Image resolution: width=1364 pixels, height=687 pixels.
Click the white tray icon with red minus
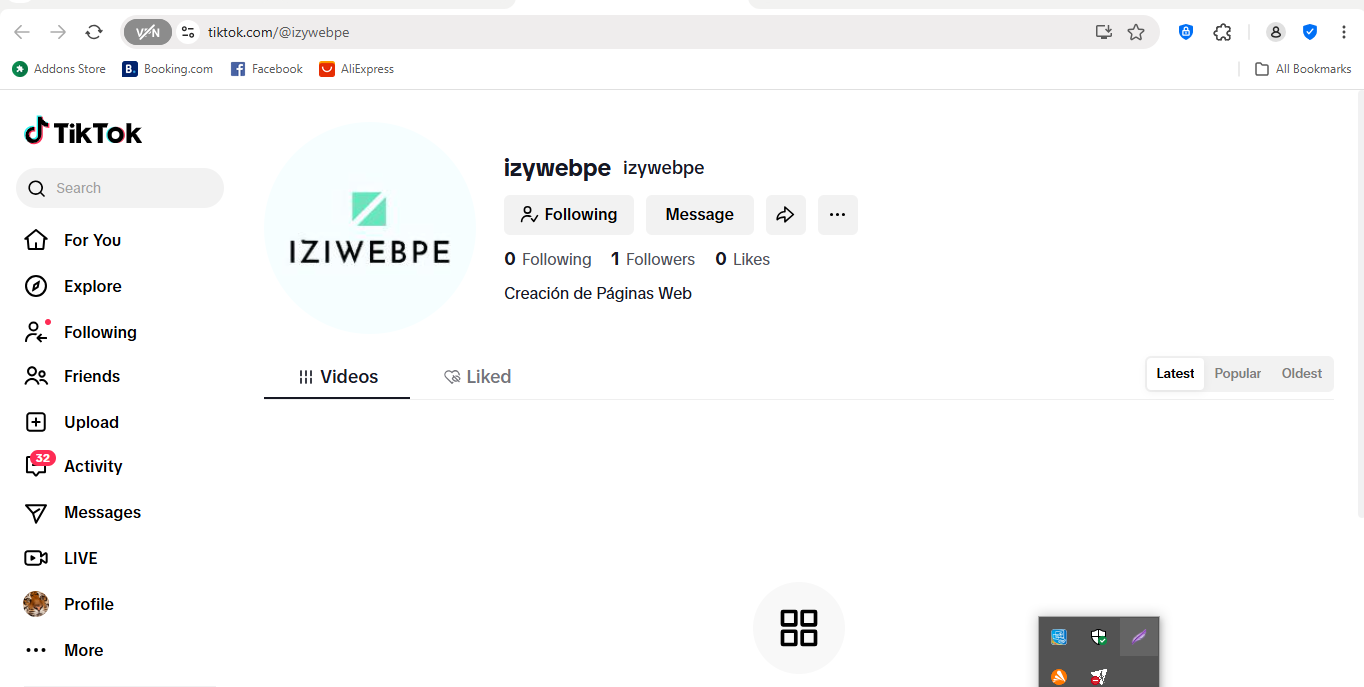1099,677
